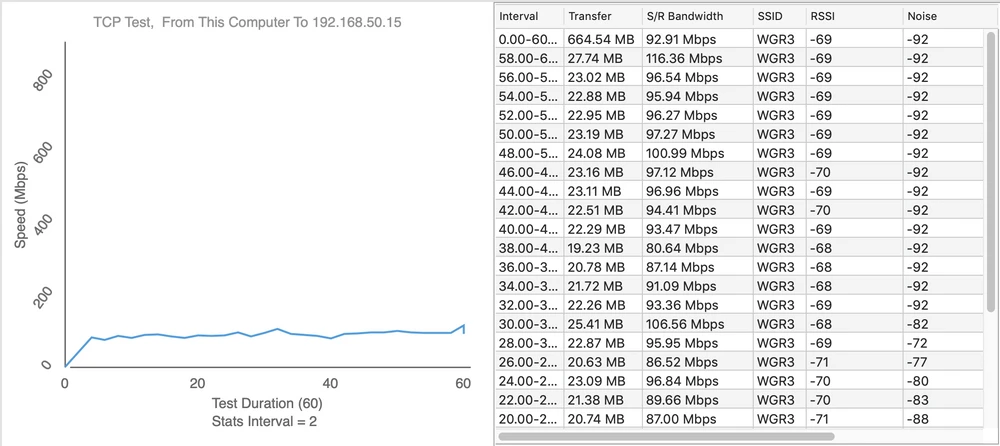The height and width of the screenshot is (446, 1000).
Task: Click the table's vertical scrollbar thumb
Action: [x=989, y=170]
